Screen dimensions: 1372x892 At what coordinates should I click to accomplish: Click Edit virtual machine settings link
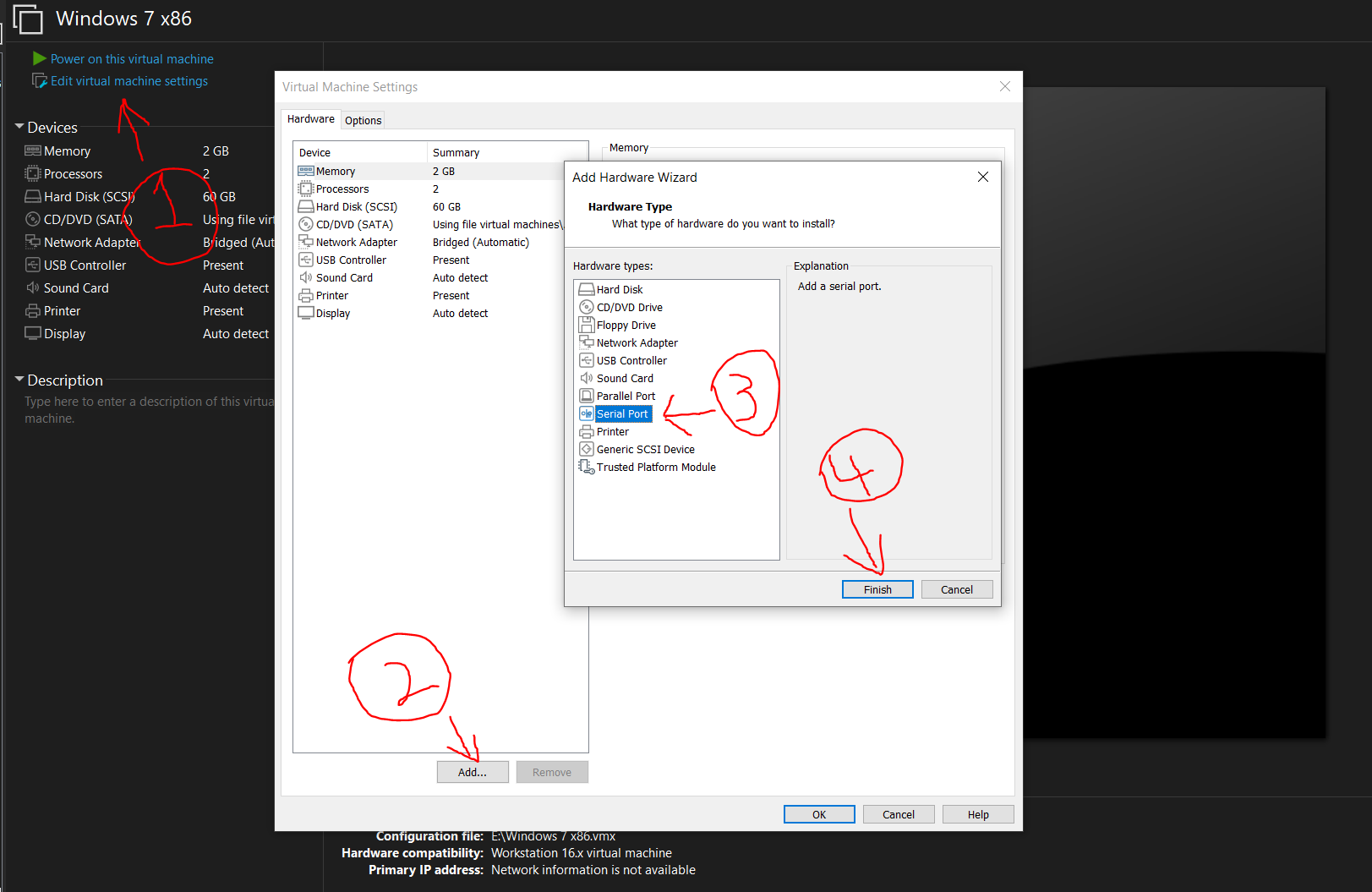click(x=129, y=81)
